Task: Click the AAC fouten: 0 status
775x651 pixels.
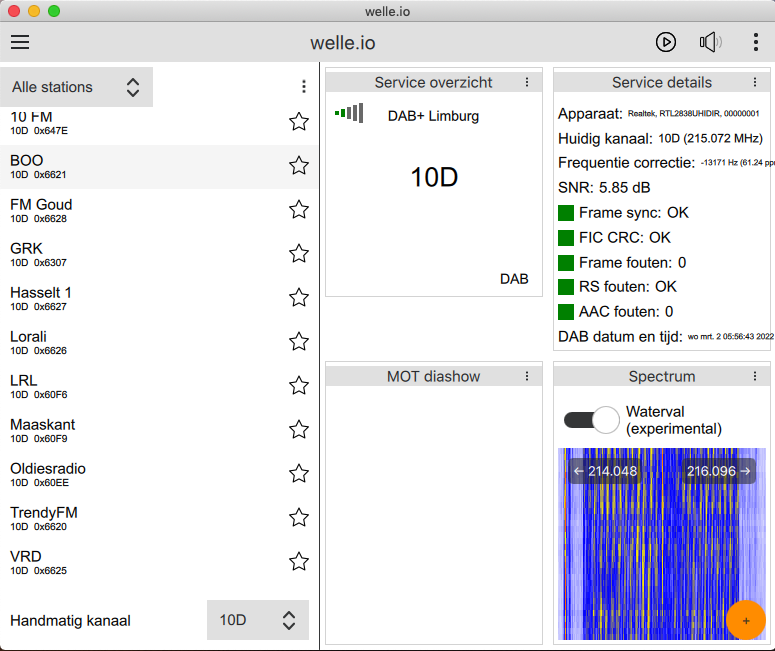Action: (x=616, y=311)
